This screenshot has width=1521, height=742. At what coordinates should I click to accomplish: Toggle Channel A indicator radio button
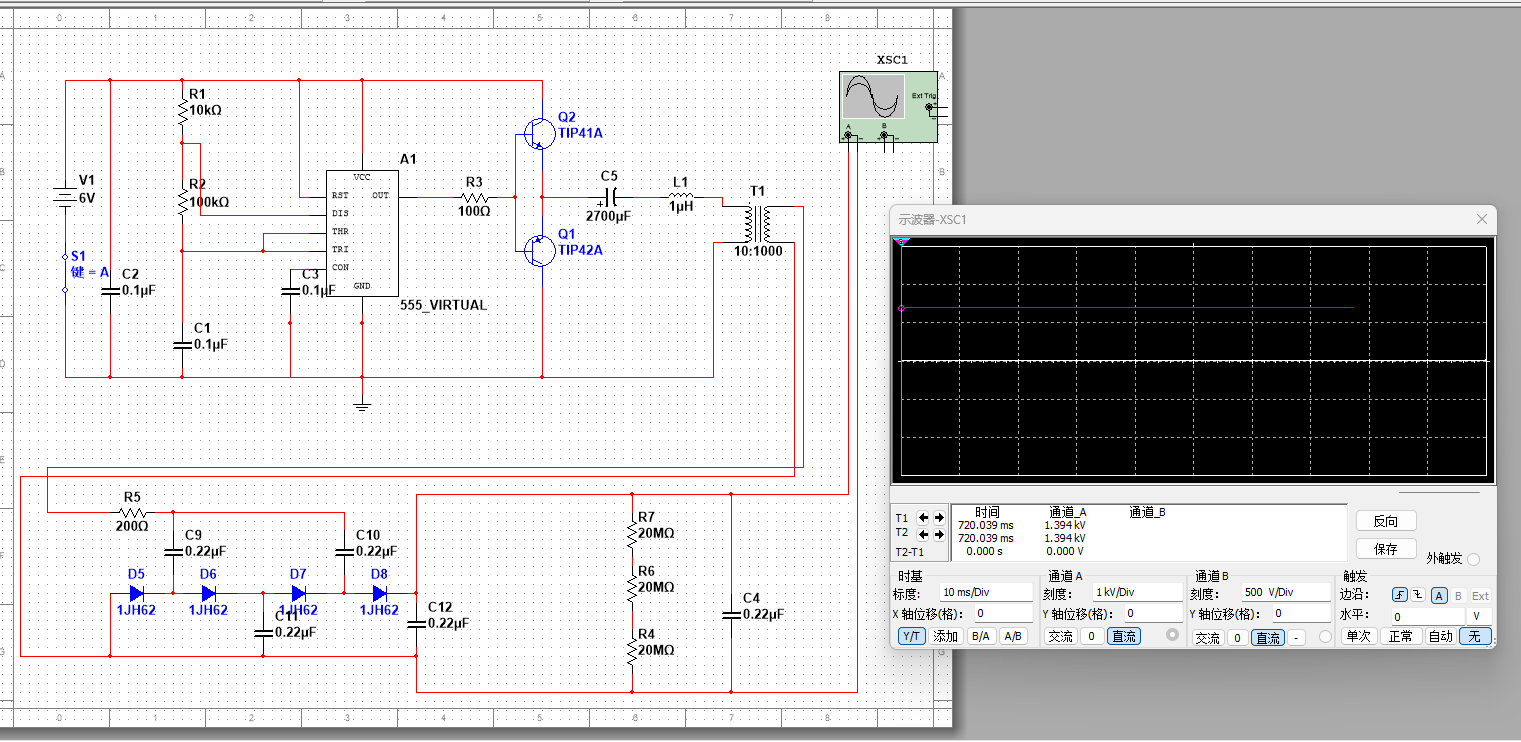pyautogui.click(x=1172, y=636)
